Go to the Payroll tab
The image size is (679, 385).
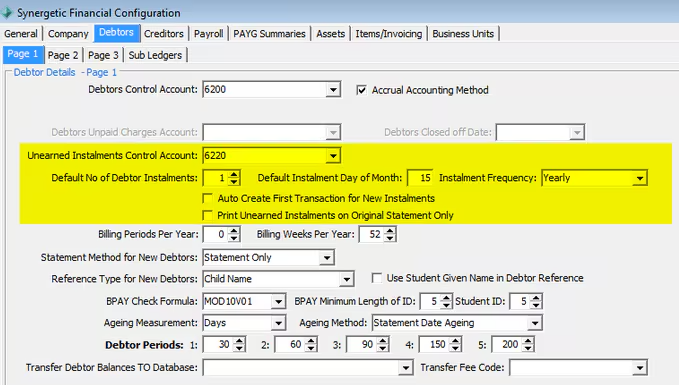(208, 34)
